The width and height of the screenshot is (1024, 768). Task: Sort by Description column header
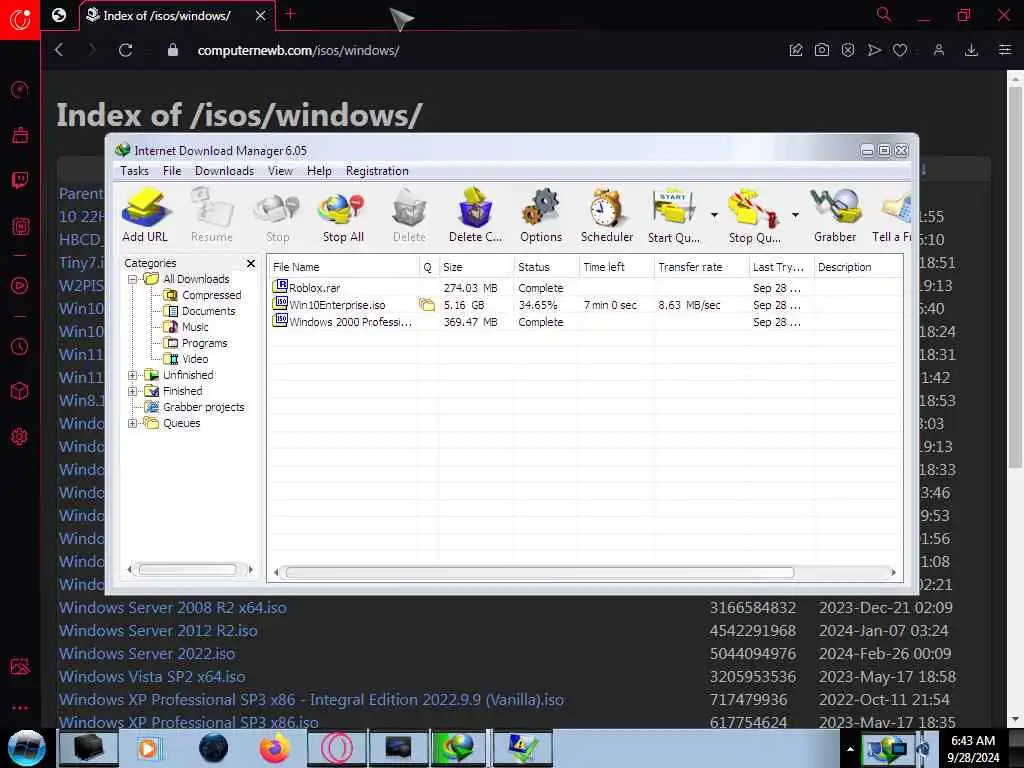pyautogui.click(x=858, y=267)
